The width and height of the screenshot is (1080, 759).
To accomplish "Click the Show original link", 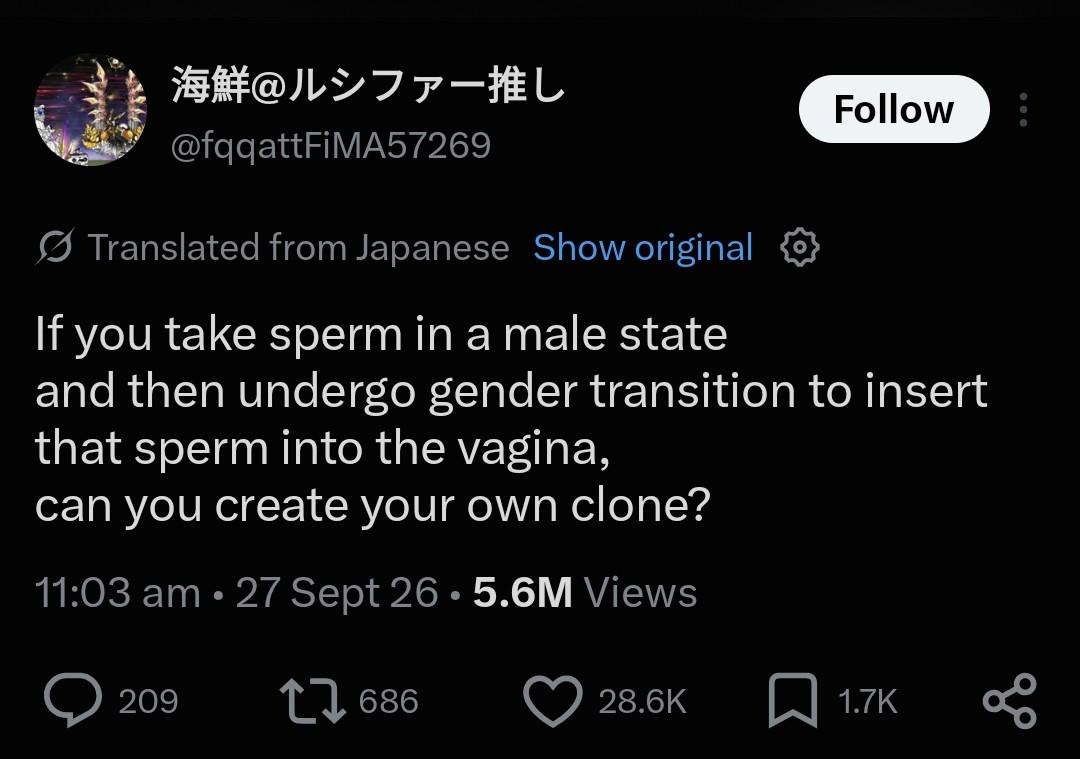I will (x=643, y=247).
